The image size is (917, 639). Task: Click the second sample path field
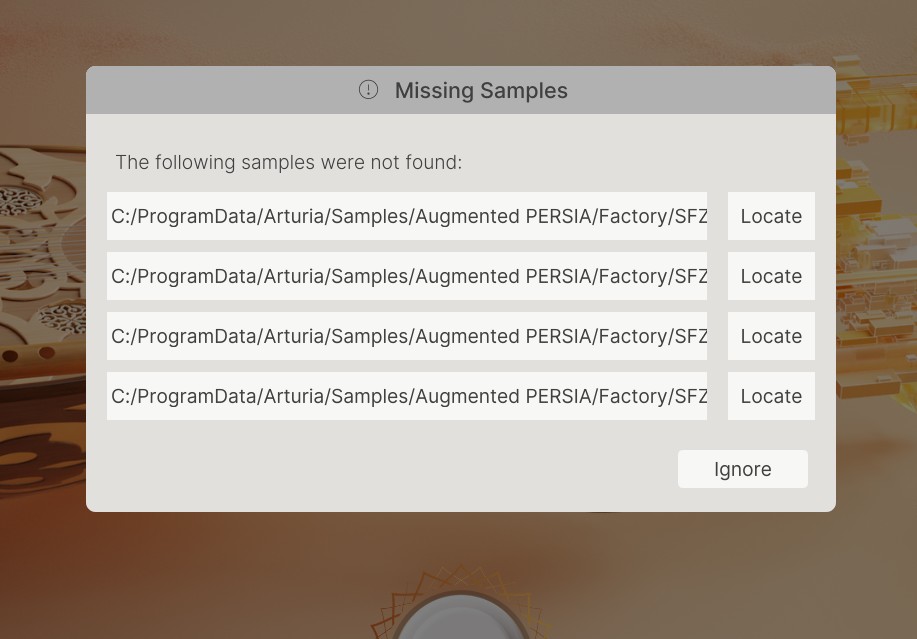pyautogui.click(x=407, y=276)
